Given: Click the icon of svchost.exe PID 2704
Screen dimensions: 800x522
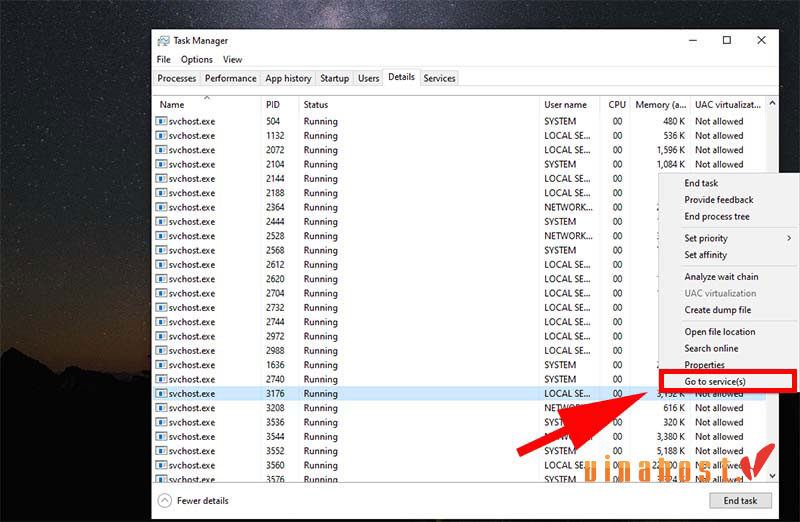Looking at the screenshot, I should pyautogui.click(x=161, y=293).
